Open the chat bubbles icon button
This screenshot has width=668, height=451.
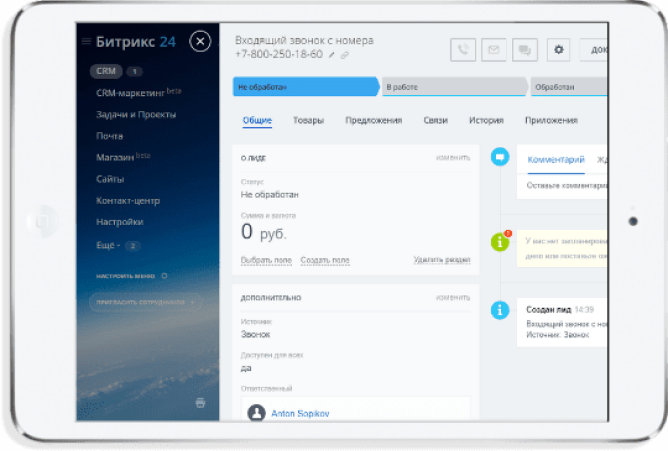[525, 50]
